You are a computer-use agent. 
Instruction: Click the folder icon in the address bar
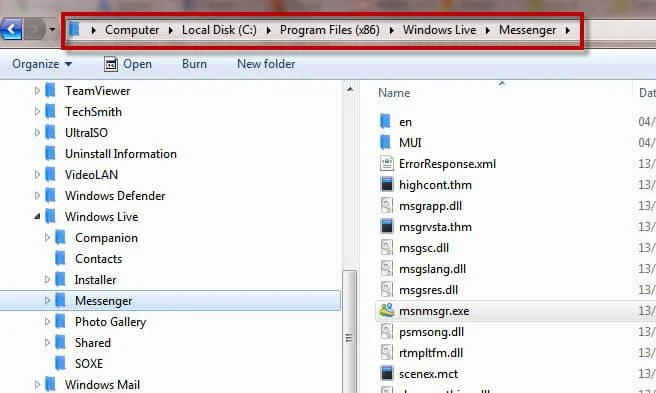point(74,29)
